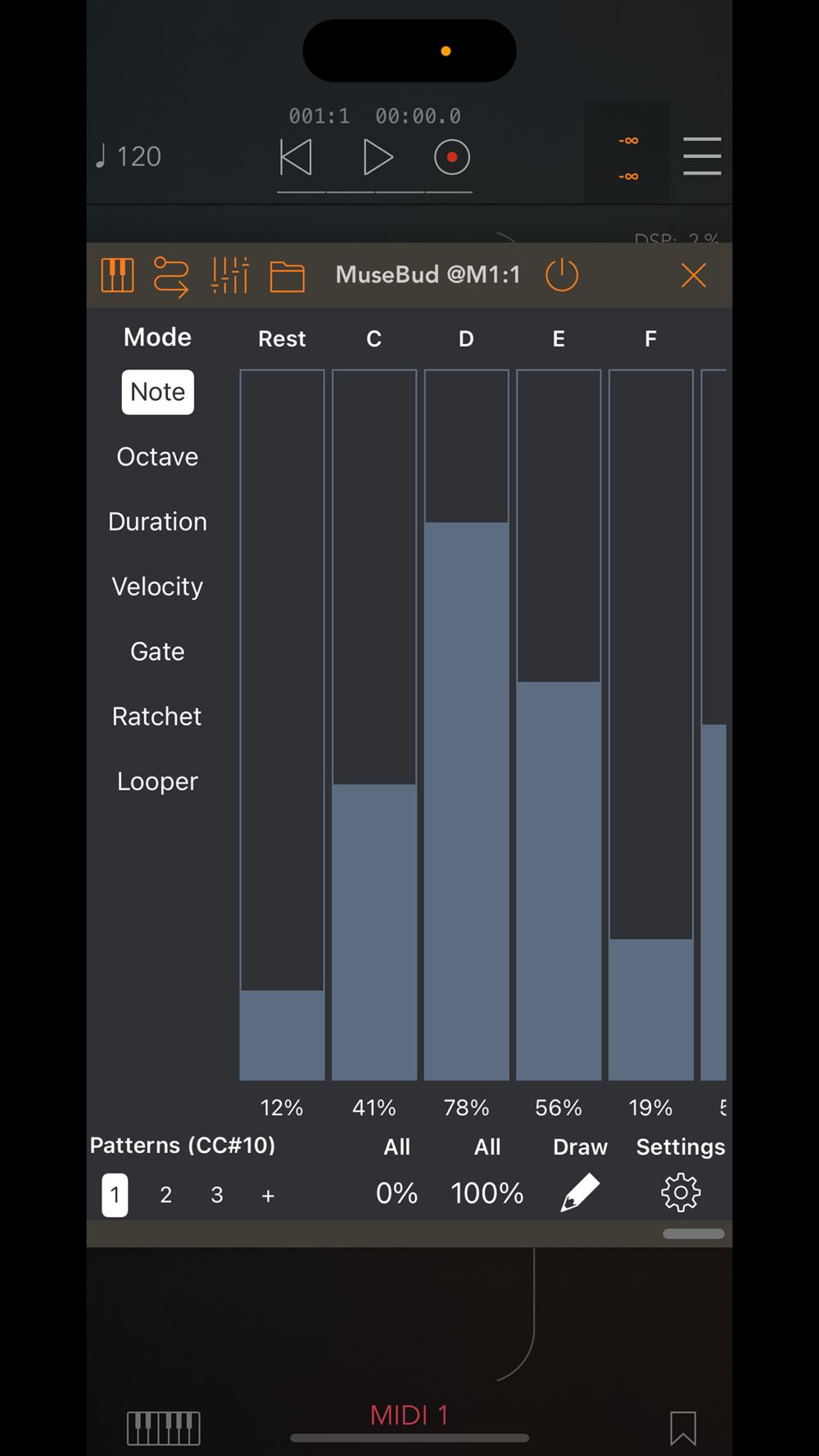Screen dimensions: 819x1456
Task: Switch to Octave mode
Action: click(x=157, y=457)
